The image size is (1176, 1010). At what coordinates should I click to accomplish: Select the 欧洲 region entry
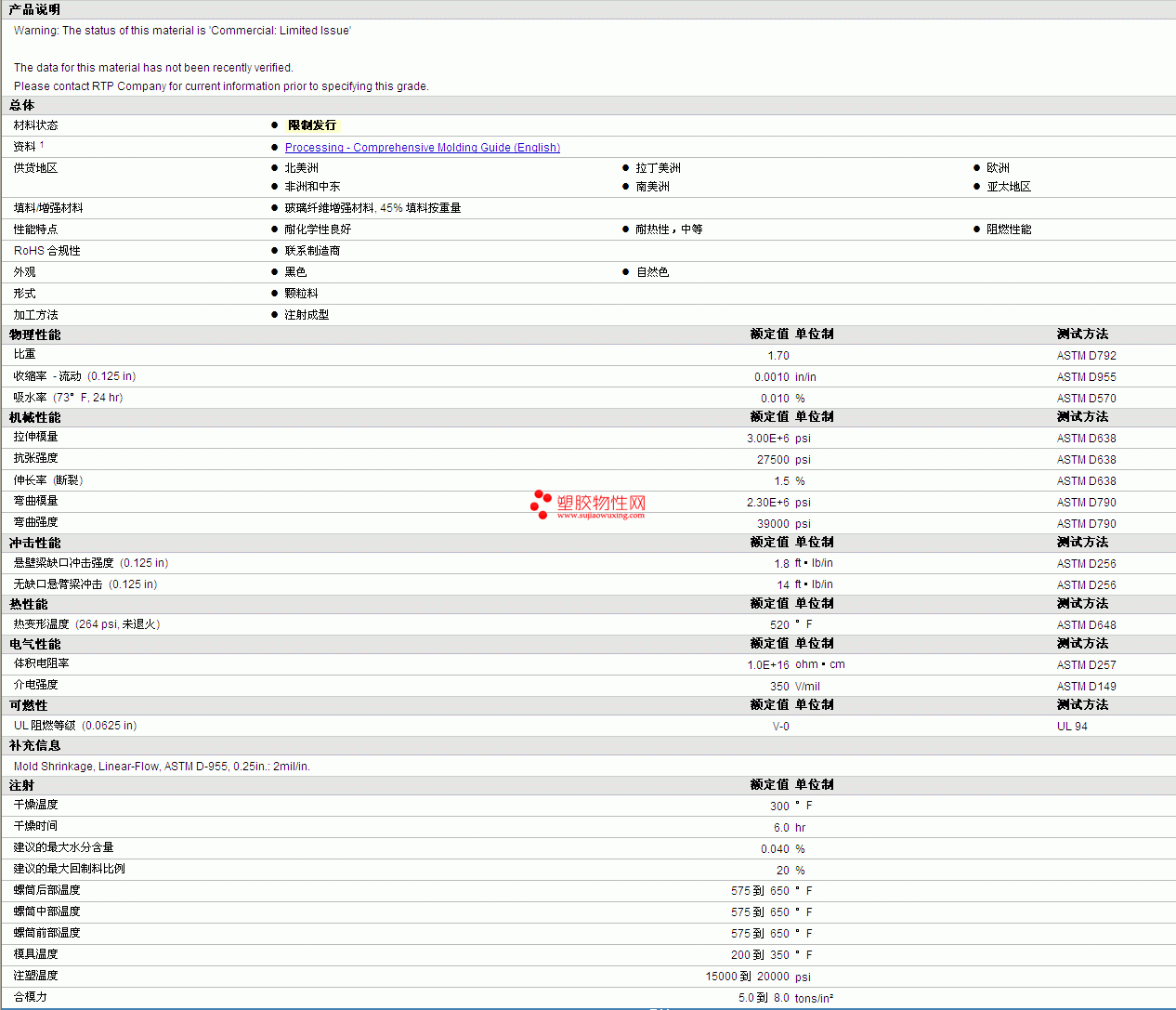pyautogui.click(x=998, y=168)
